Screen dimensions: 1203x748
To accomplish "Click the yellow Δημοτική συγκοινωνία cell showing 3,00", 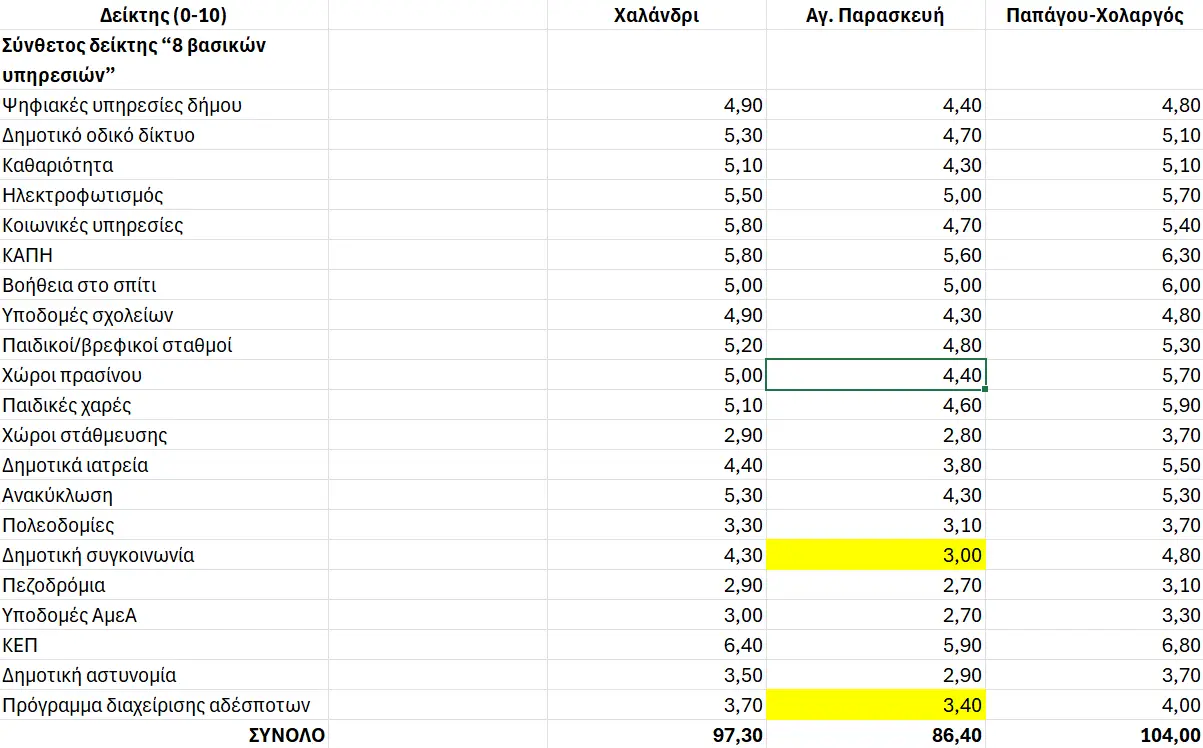I will click(x=876, y=555).
